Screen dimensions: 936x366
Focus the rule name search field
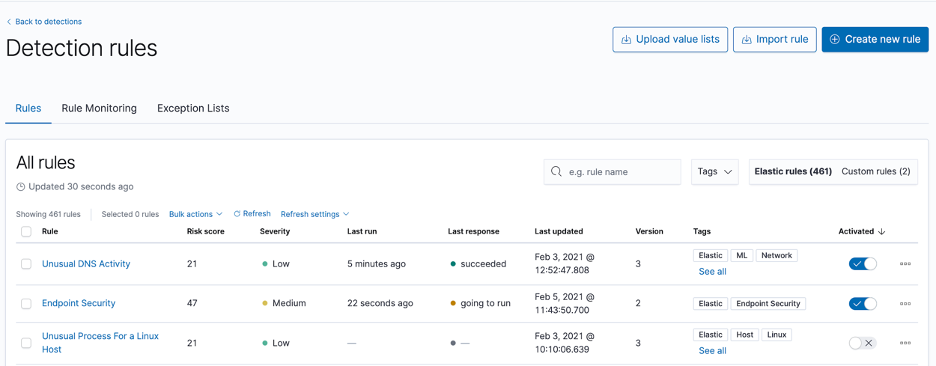point(612,171)
